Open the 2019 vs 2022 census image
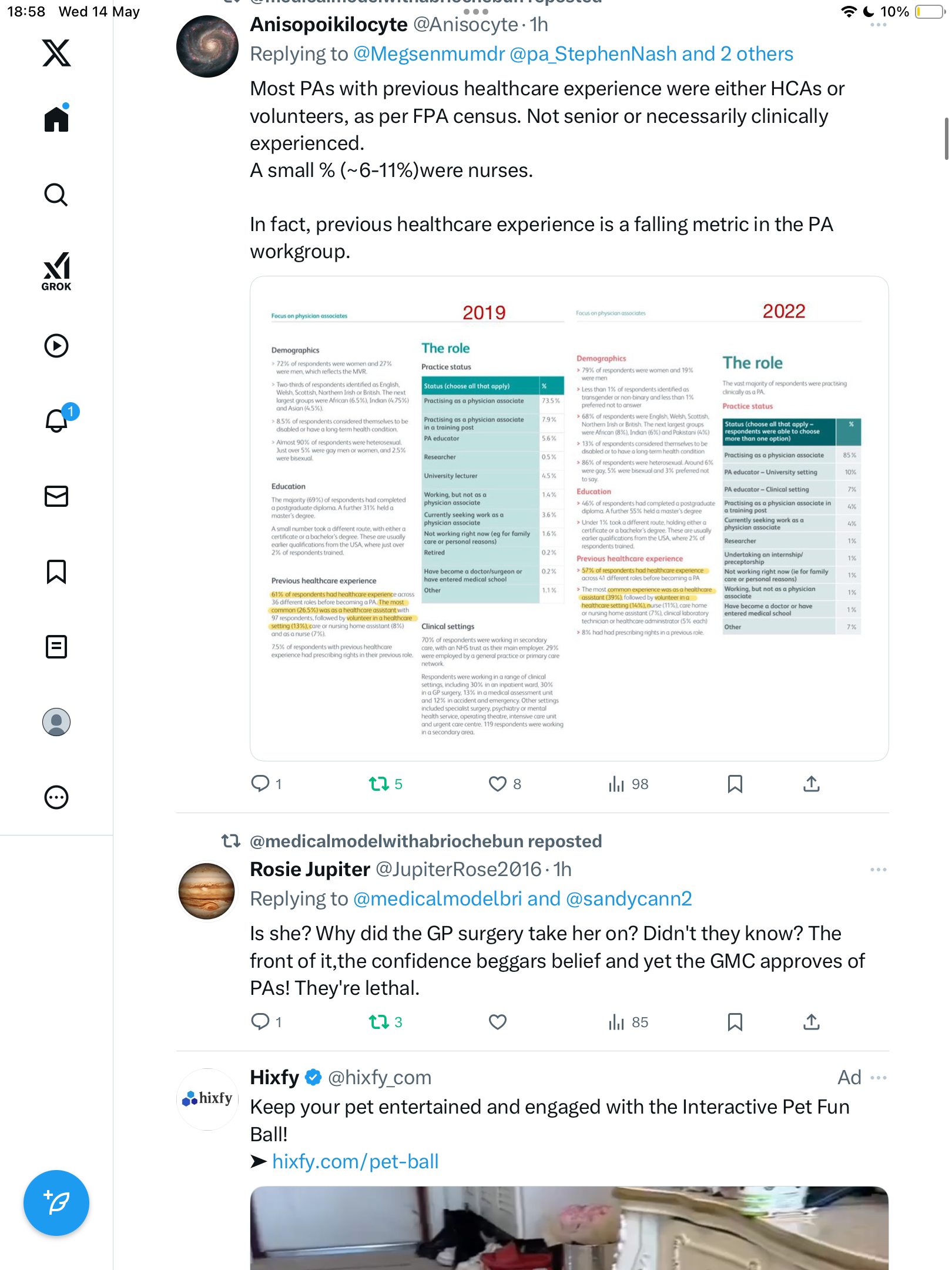This screenshot has height=1270, width=952. (x=569, y=519)
